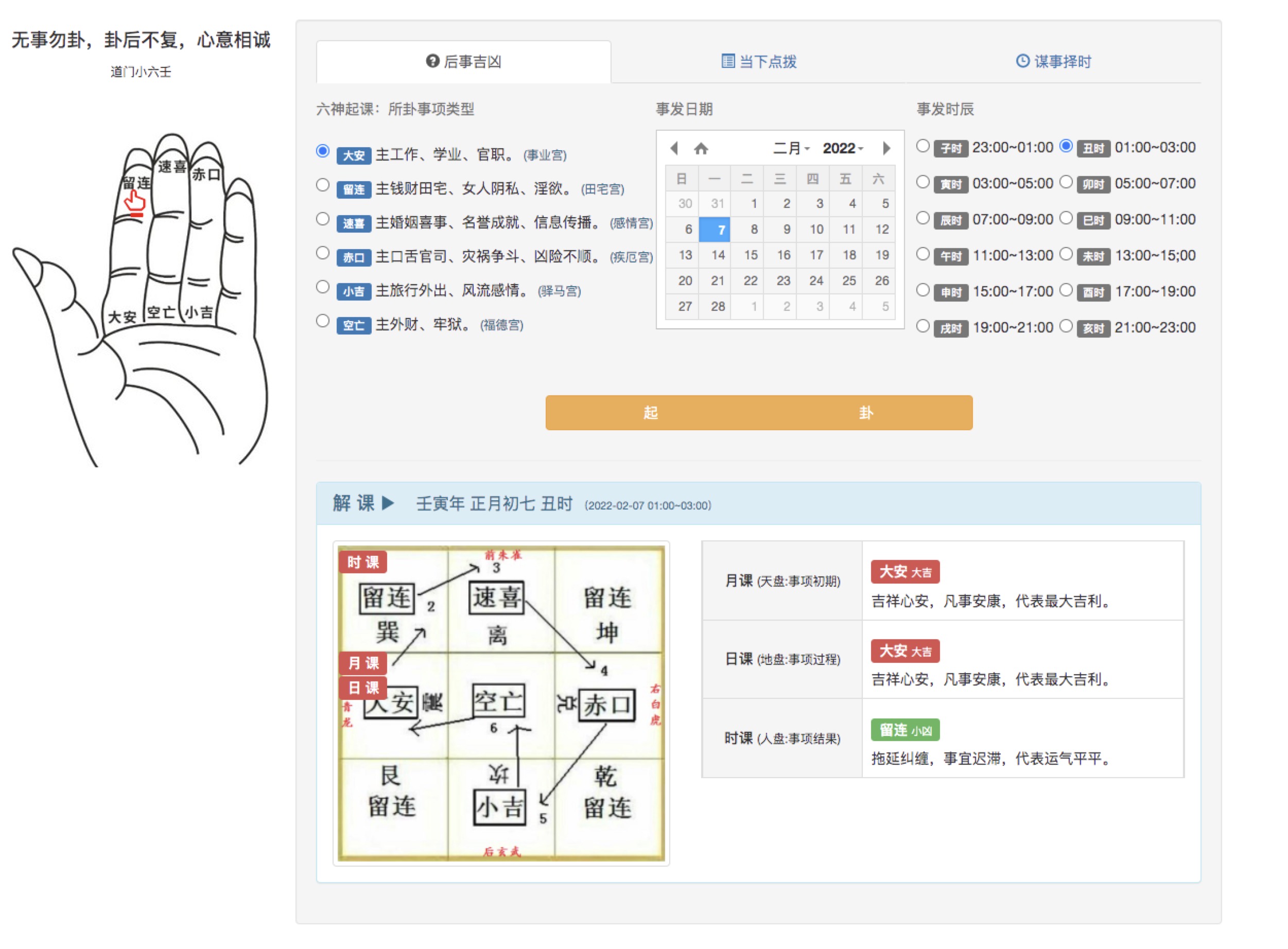Image resolution: width=1288 pixels, height=949 pixels.
Task: Pick day 15 in the calendar
Action: [750, 255]
